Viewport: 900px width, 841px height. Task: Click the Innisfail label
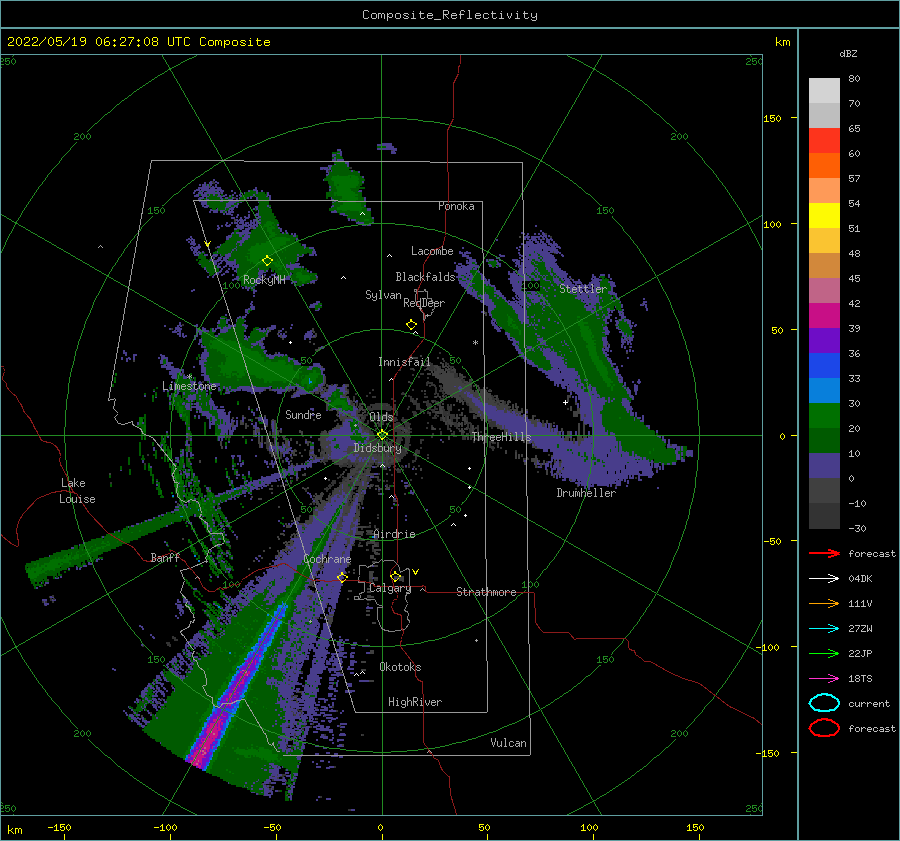click(404, 362)
